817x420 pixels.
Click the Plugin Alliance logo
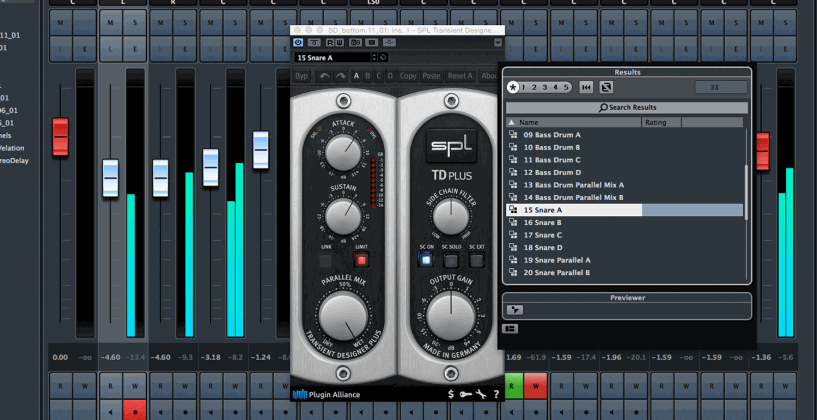tap(326, 394)
